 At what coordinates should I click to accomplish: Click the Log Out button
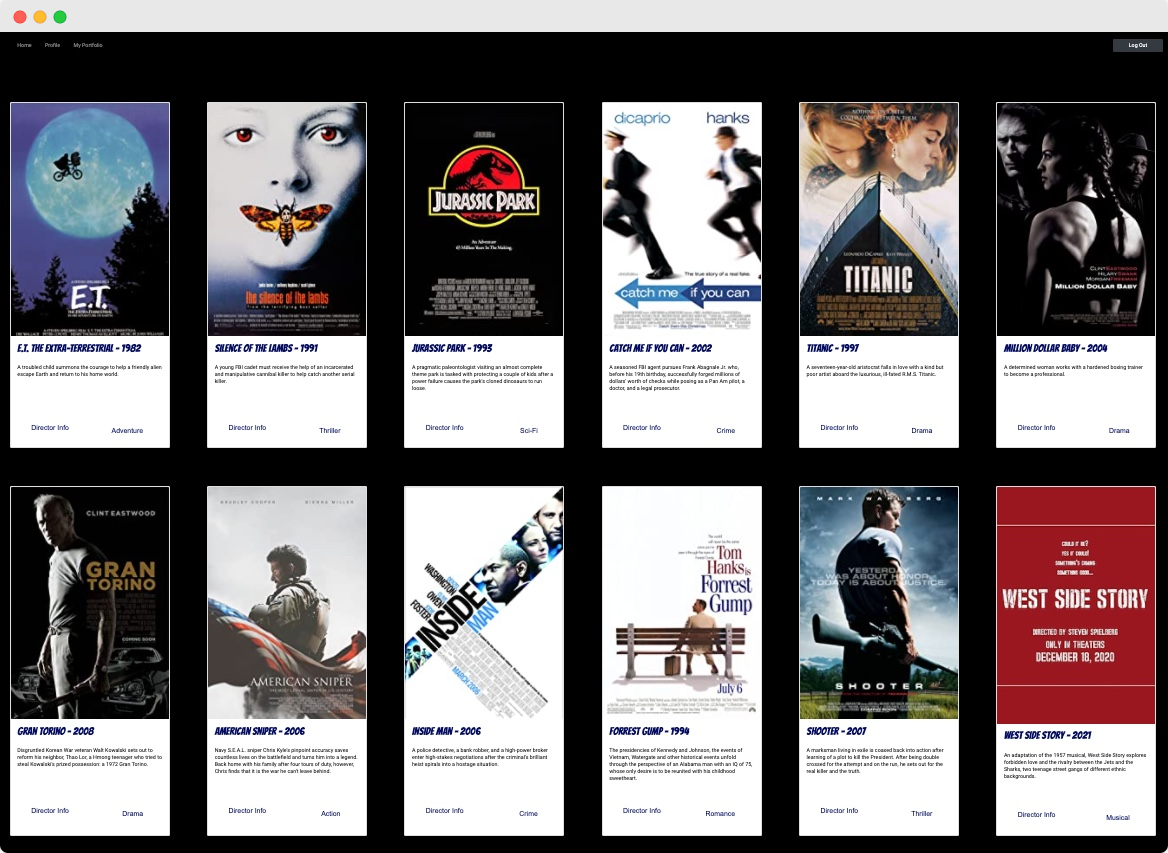coord(1137,45)
